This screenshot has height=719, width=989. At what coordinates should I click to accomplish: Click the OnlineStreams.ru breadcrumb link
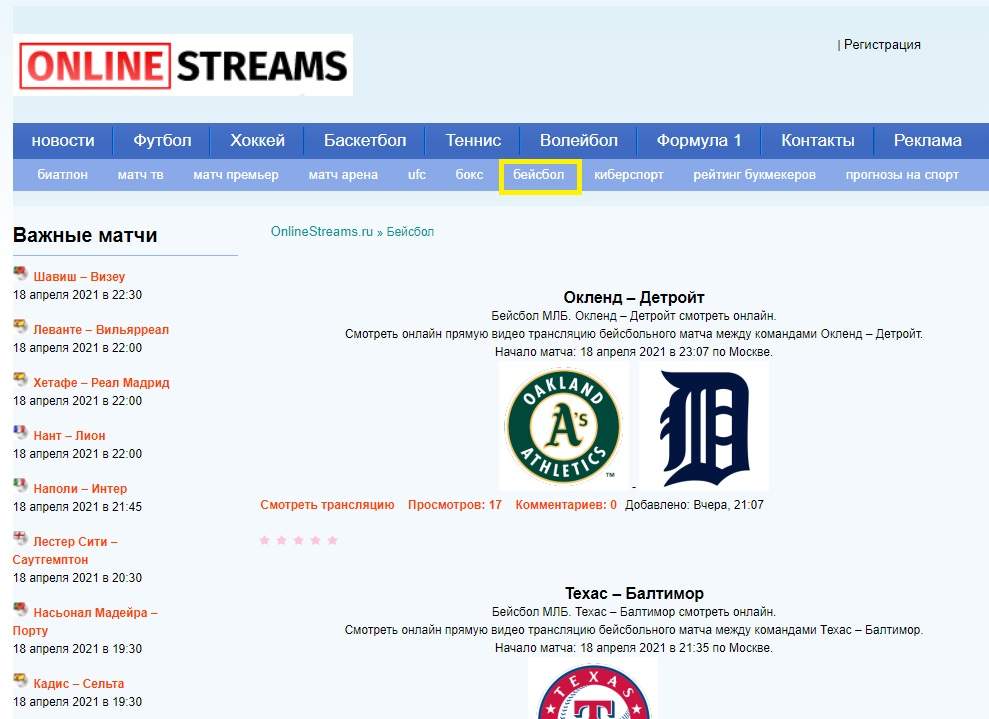point(321,232)
